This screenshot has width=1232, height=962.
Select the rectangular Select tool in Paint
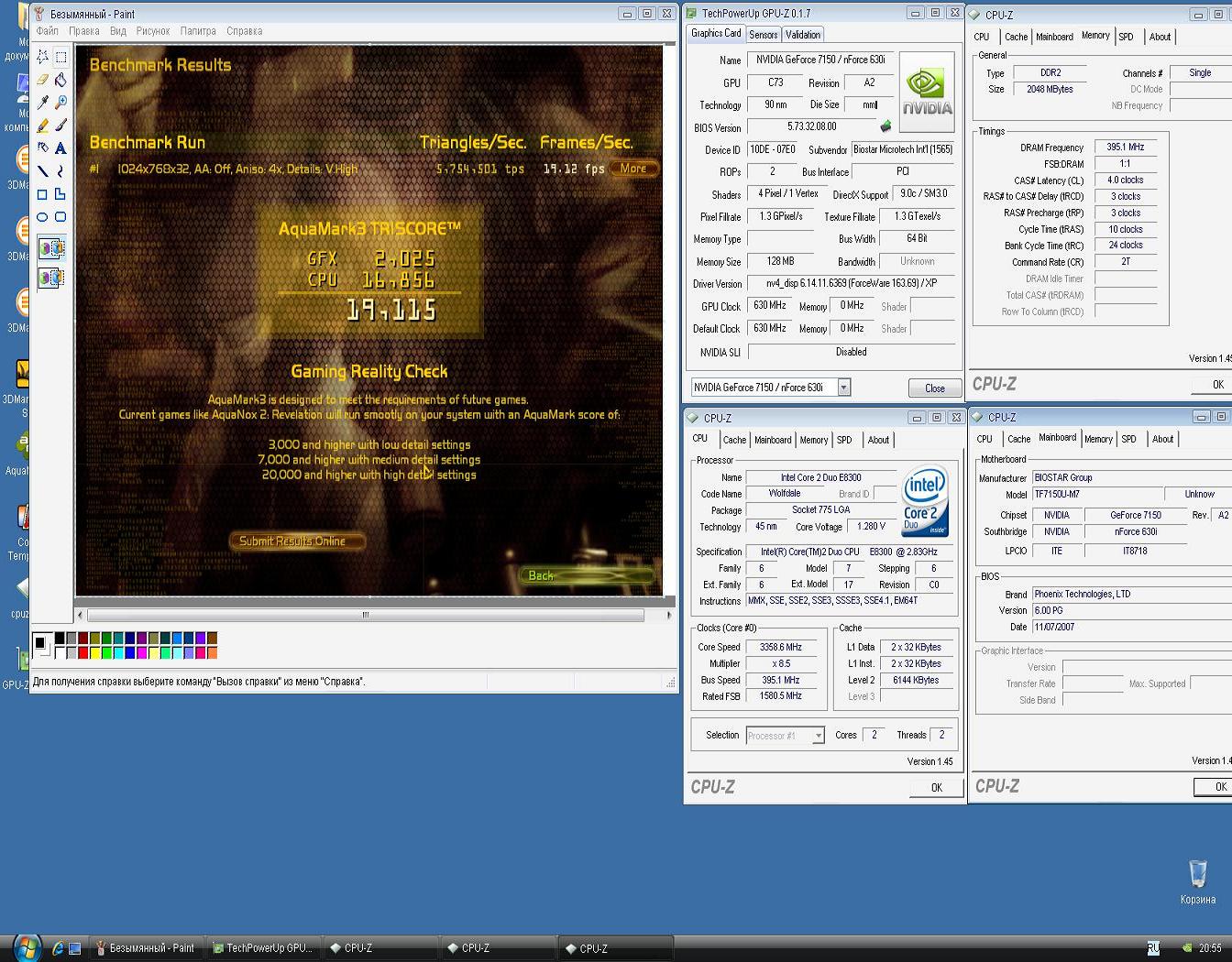[60, 57]
